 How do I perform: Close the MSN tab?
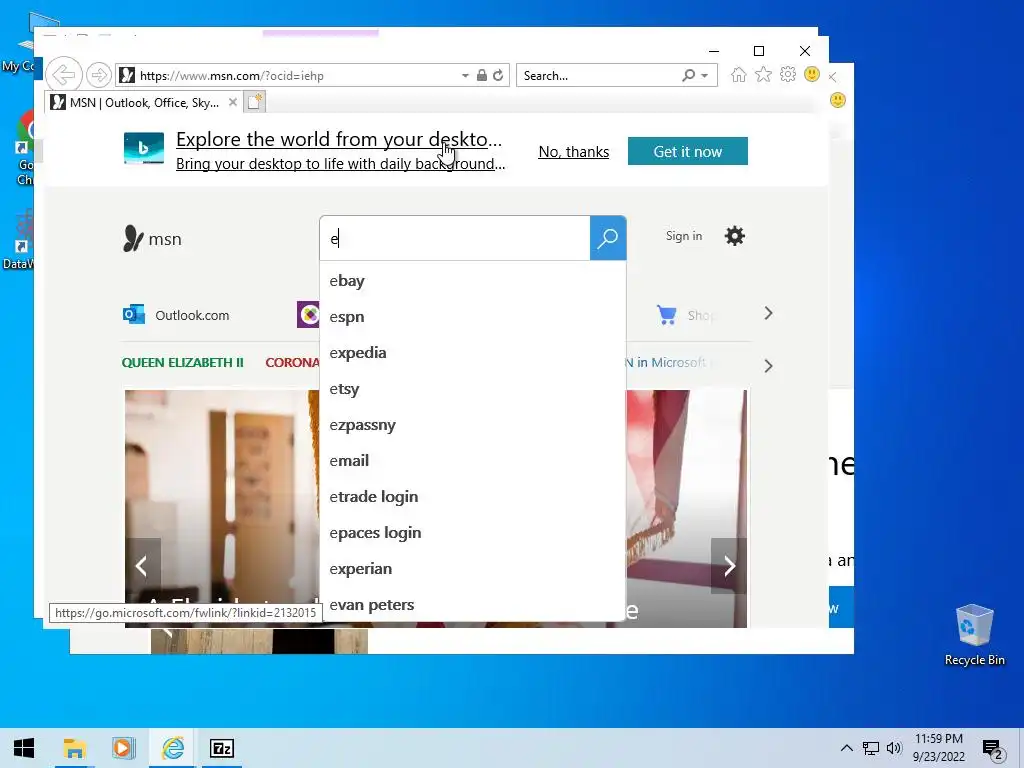point(232,103)
